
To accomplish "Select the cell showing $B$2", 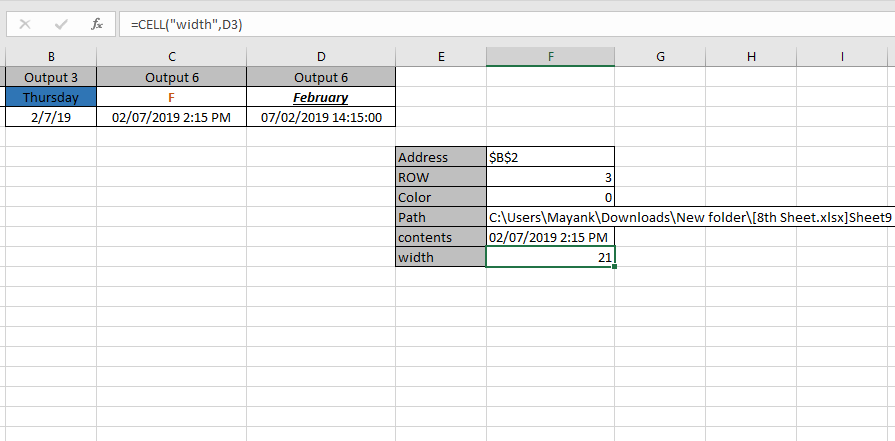I will coord(551,157).
